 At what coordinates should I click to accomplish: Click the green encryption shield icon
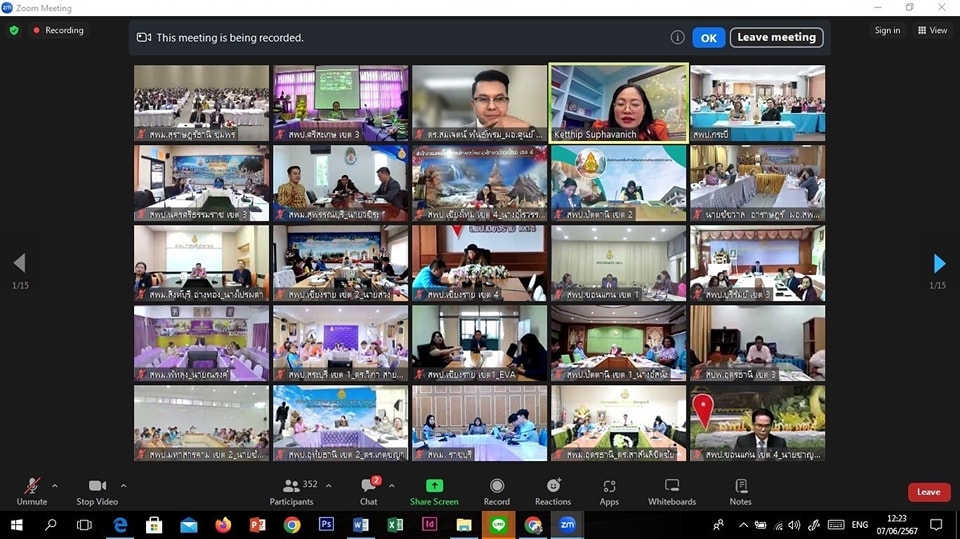pyautogui.click(x=14, y=30)
